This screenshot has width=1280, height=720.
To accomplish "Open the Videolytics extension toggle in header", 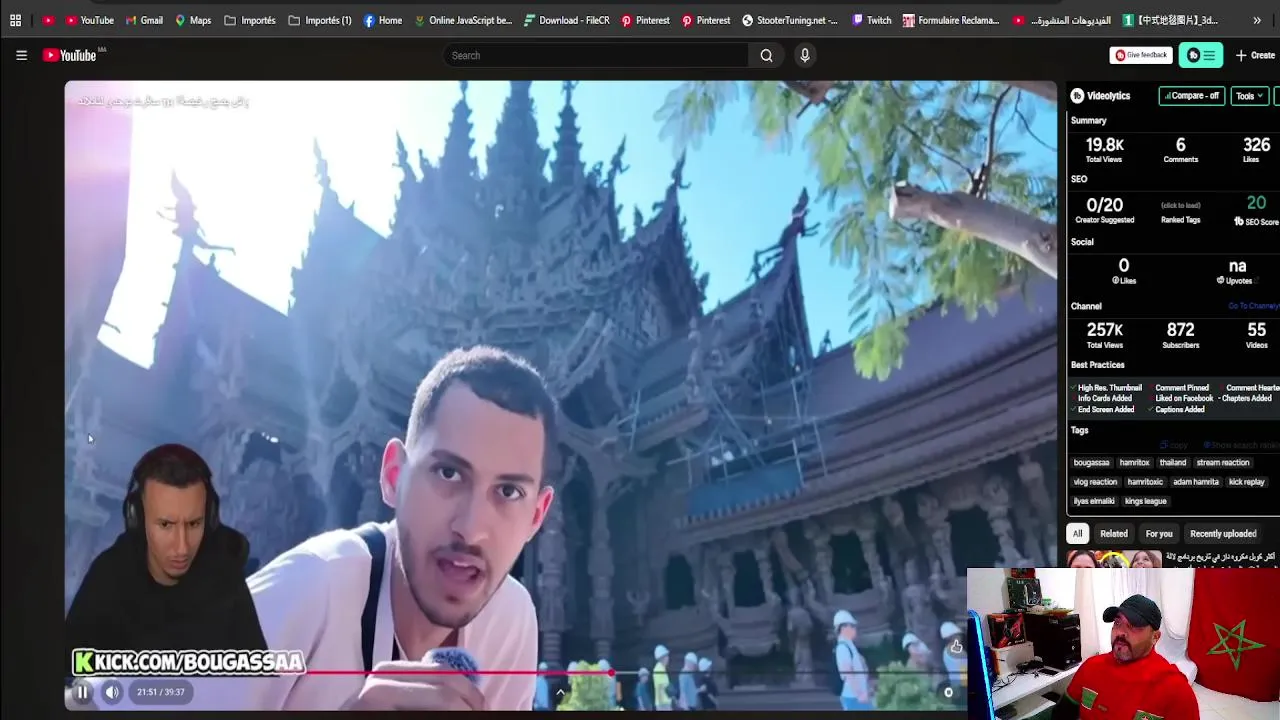I will (1200, 55).
